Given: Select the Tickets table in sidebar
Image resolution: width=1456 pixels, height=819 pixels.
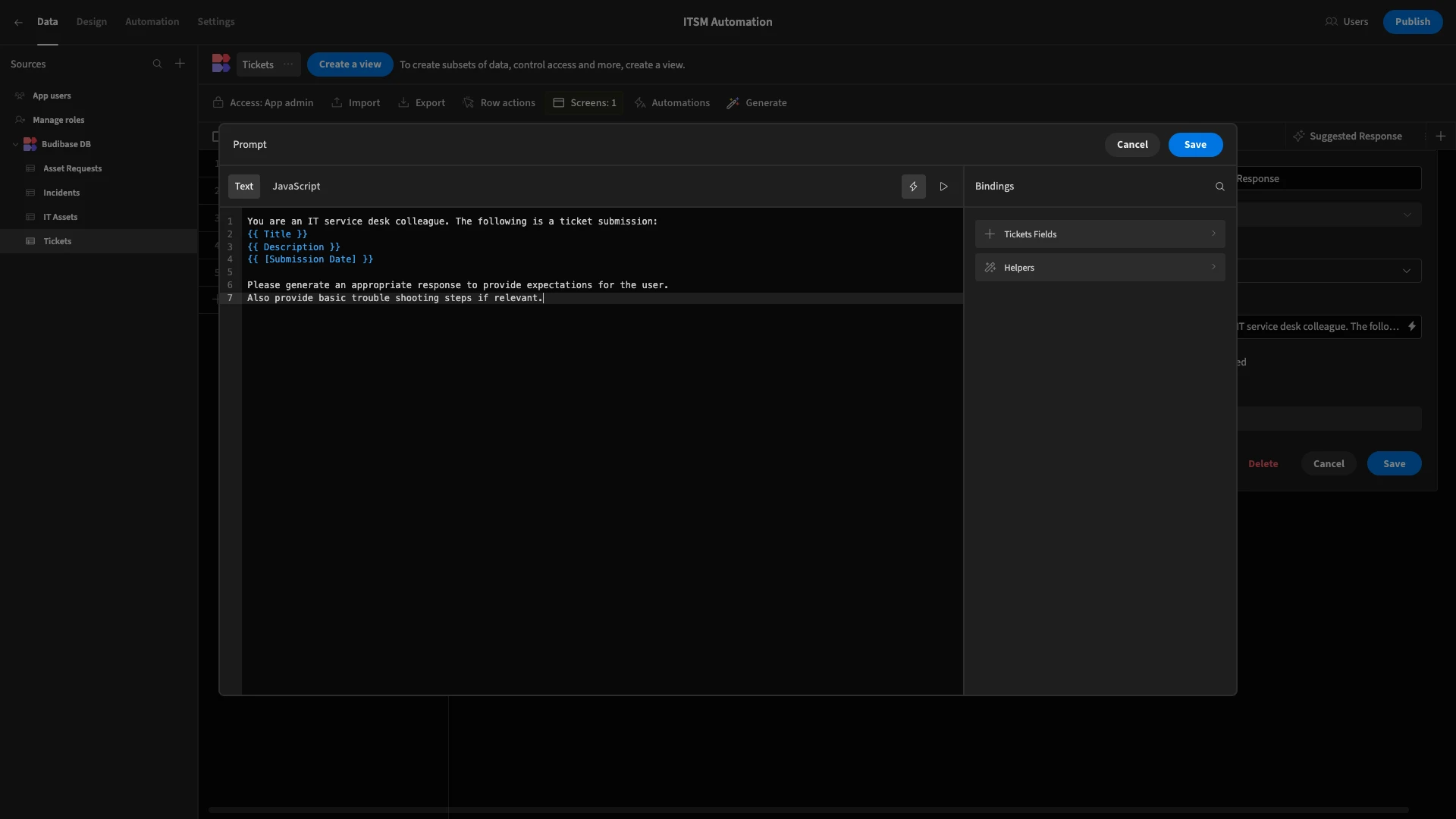Looking at the screenshot, I should 99,241.
